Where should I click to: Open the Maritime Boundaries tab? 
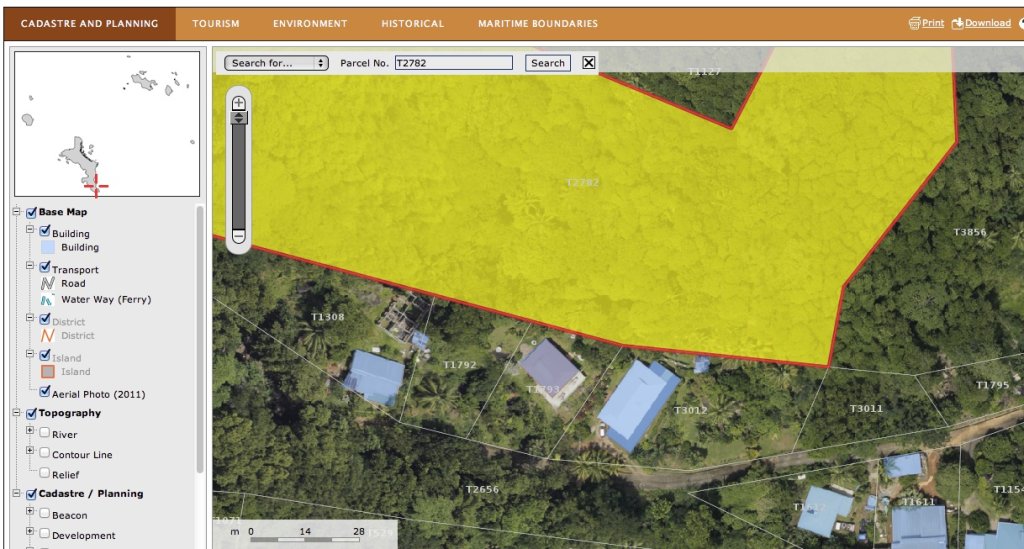point(537,23)
